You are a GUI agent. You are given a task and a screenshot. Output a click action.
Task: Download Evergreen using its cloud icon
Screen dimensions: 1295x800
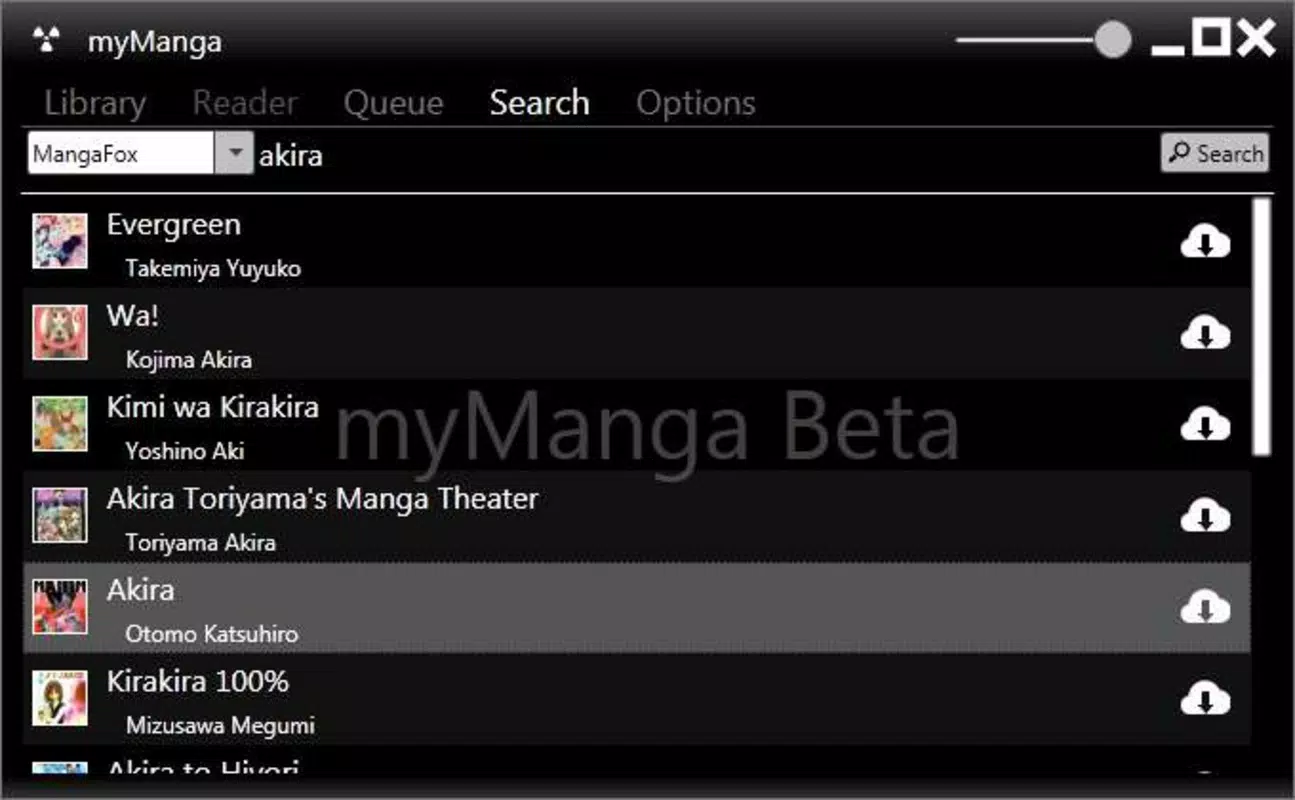tap(1205, 242)
